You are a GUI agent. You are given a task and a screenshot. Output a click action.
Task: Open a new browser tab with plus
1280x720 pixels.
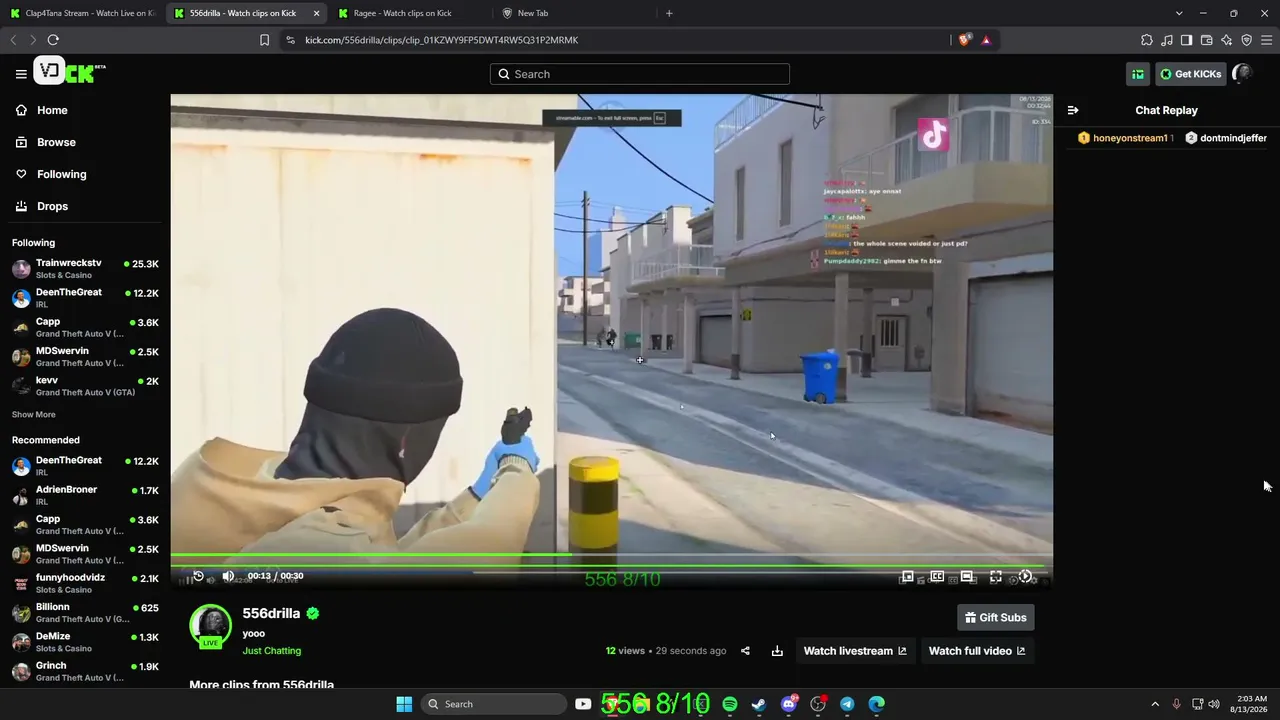tap(669, 13)
